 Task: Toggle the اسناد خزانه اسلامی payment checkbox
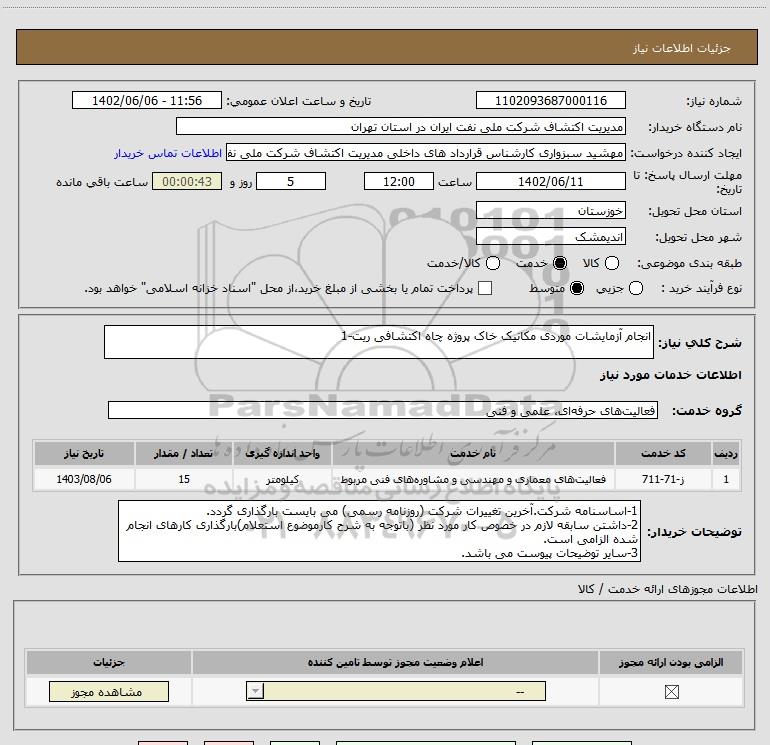click(485, 288)
